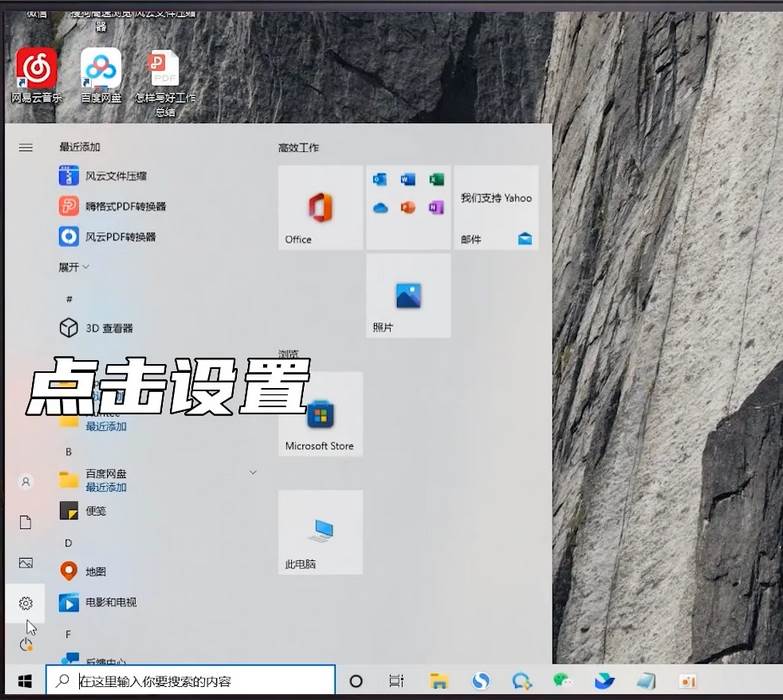Image resolution: width=783 pixels, height=700 pixels.
Task: Launch 3D 查看器 app
Action: tap(96, 328)
